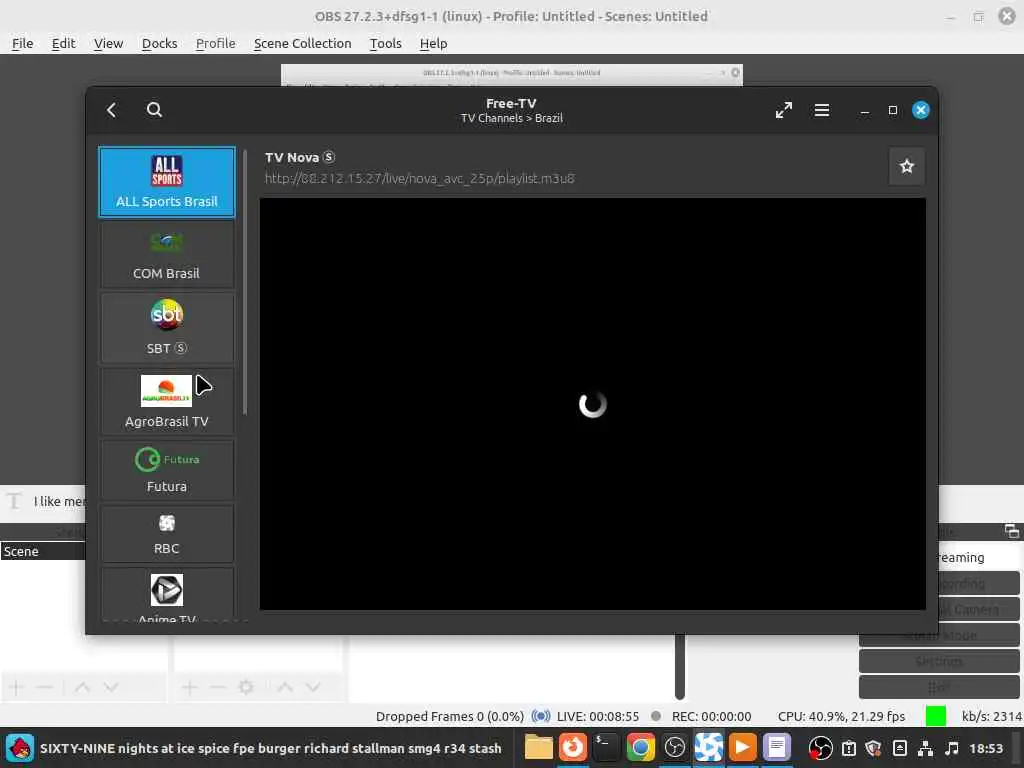
Task: Move source down in OBS sources toolbar
Action: (x=313, y=687)
